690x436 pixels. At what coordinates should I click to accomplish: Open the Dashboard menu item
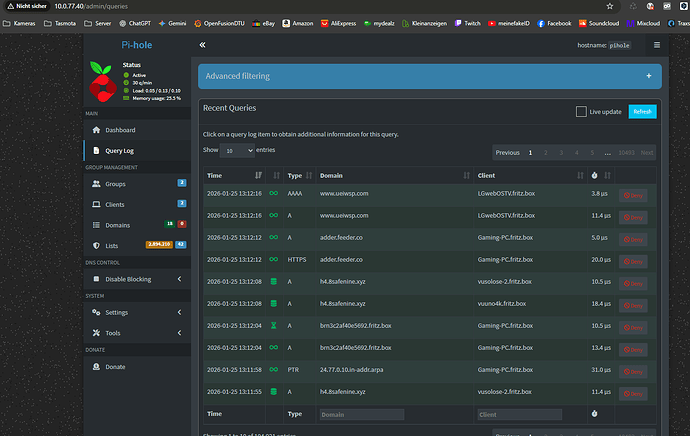(x=137, y=130)
